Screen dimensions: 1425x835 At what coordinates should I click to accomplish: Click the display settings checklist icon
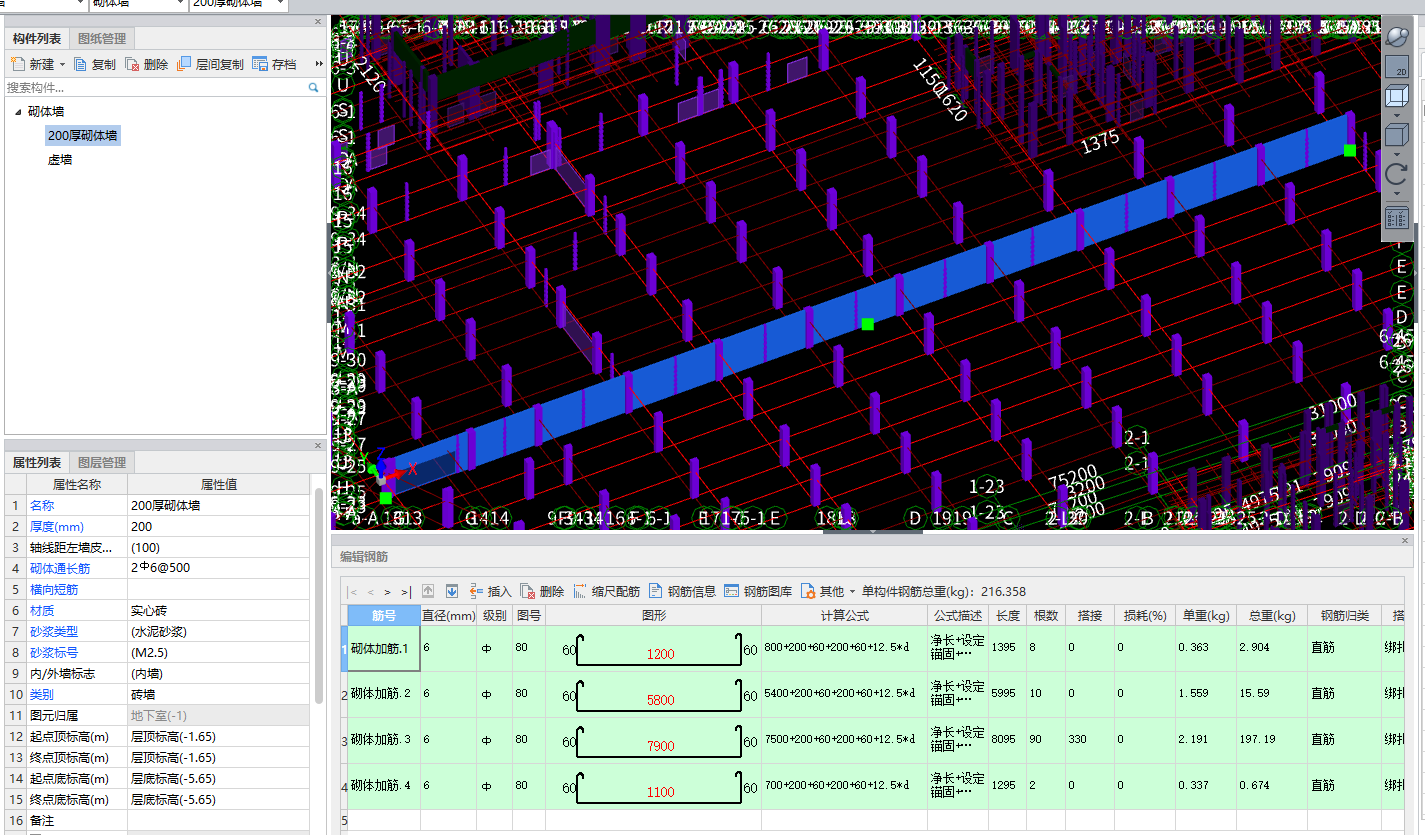(1397, 218)
